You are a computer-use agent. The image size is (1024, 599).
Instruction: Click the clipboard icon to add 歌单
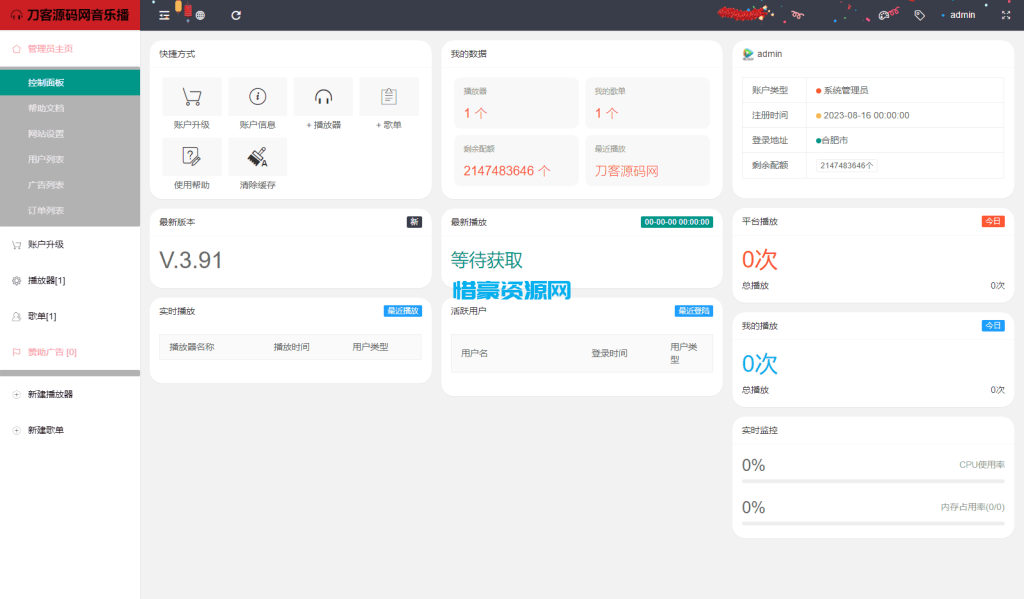click(389, 97)
